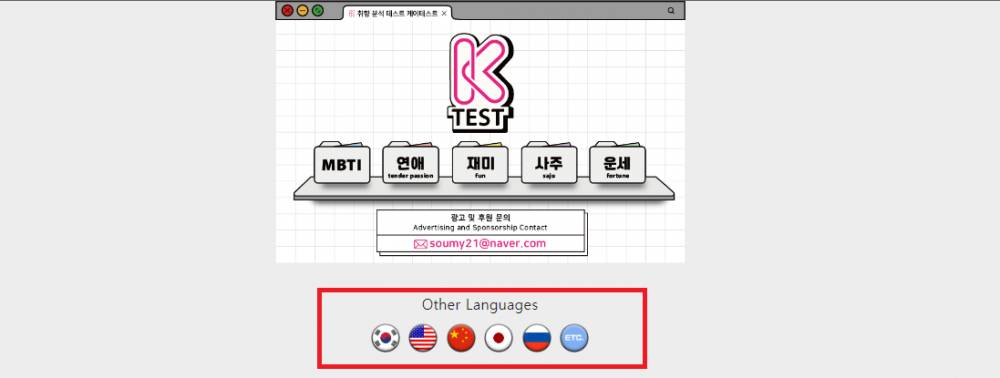Image resolution: width=1000 pixels, height=378 pixels.
Task: Select the China flag language
Action: [461, 338]
